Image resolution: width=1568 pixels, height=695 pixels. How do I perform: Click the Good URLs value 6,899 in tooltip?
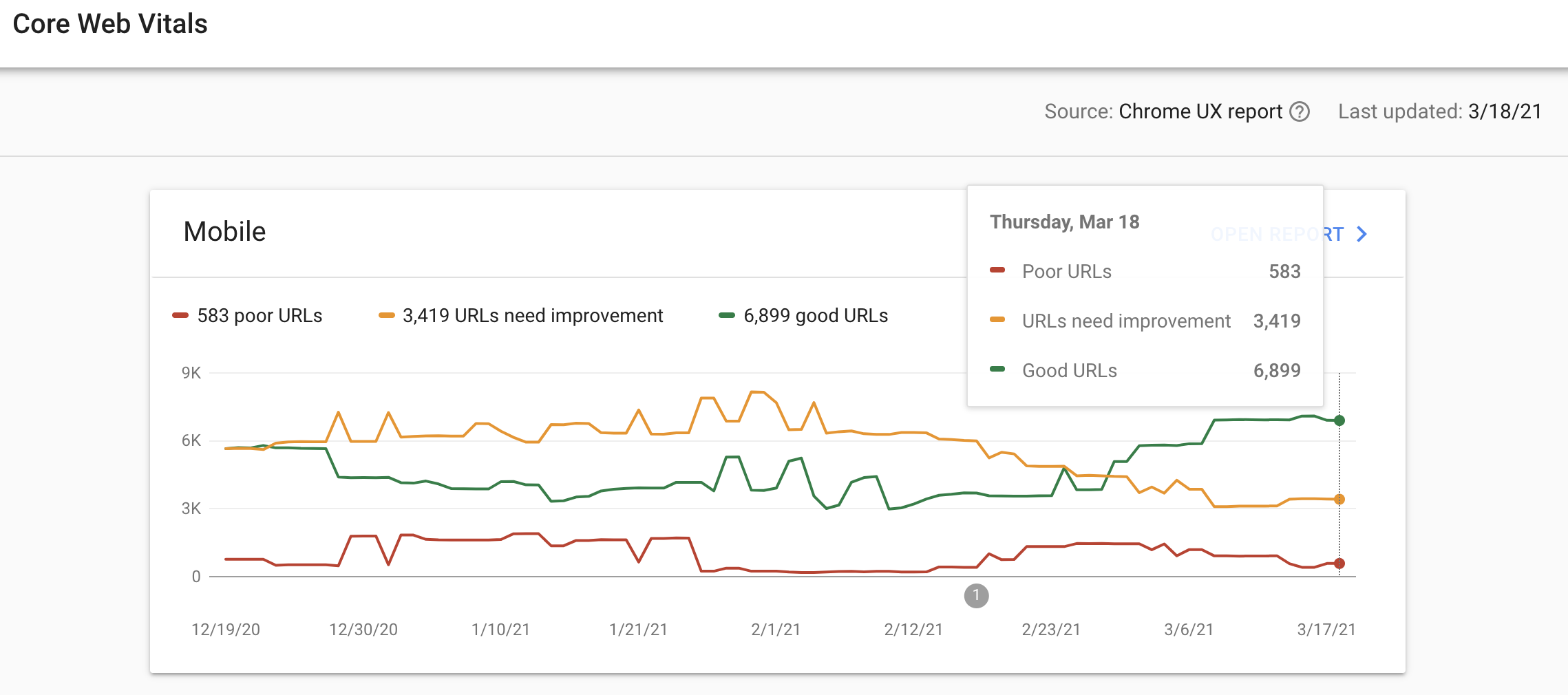[1276, 371]
